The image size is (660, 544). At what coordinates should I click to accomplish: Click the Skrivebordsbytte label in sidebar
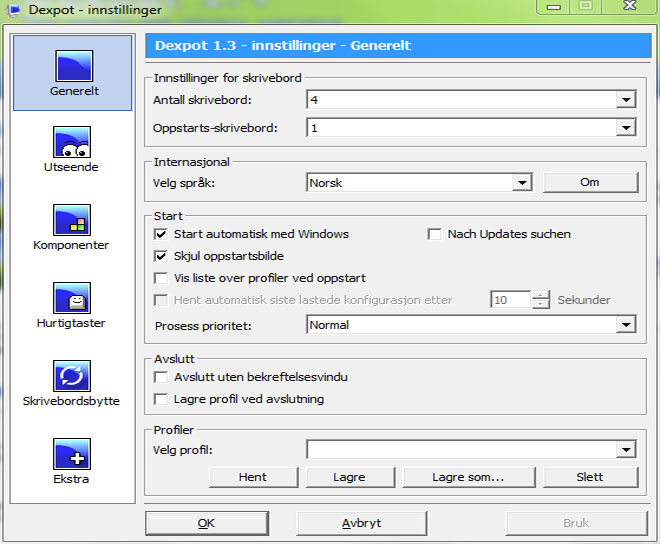coord(71,401)
